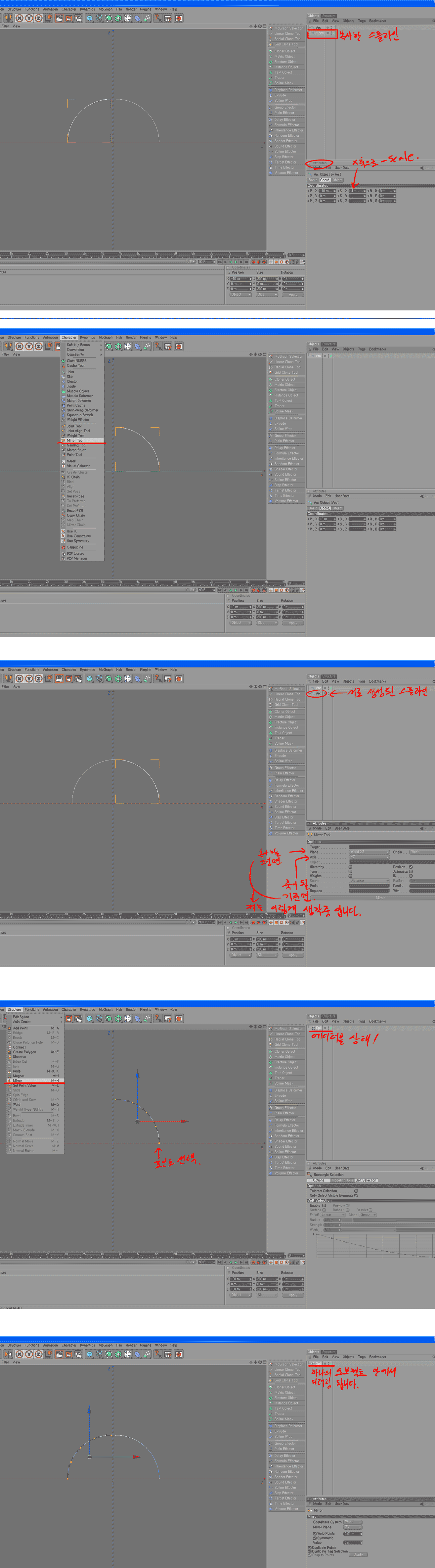Click Joint Tool icon in Character menu
The height and width of the screenshot is (1568, 435).
63,426
